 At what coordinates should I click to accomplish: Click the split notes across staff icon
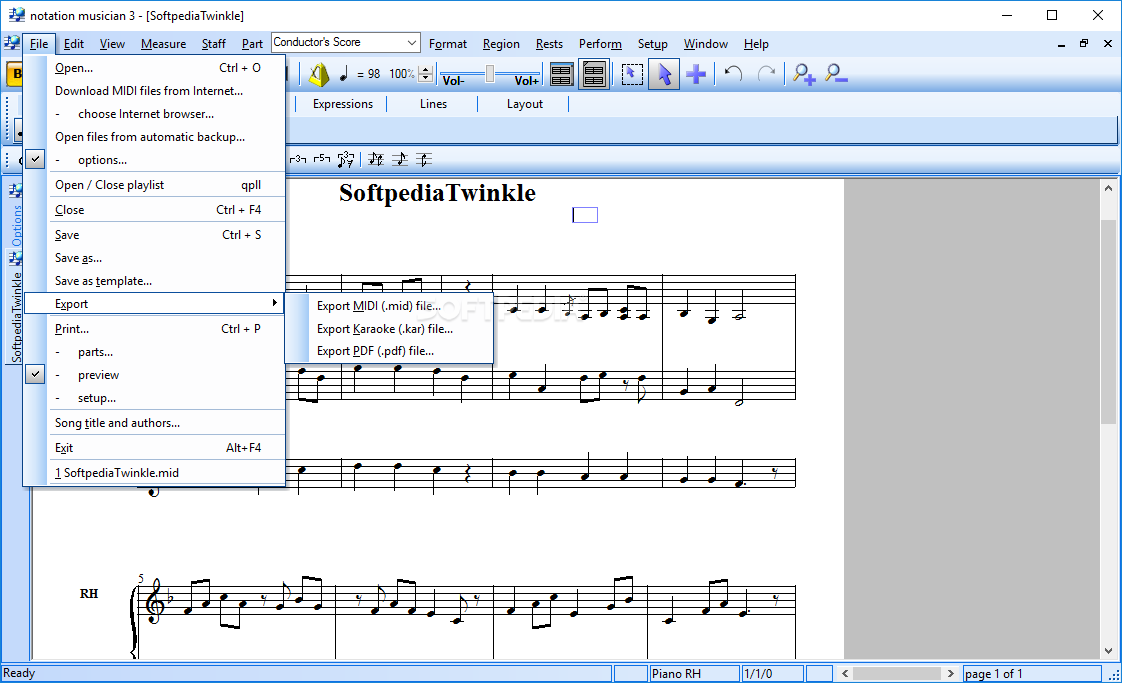[x=376, y=159]
